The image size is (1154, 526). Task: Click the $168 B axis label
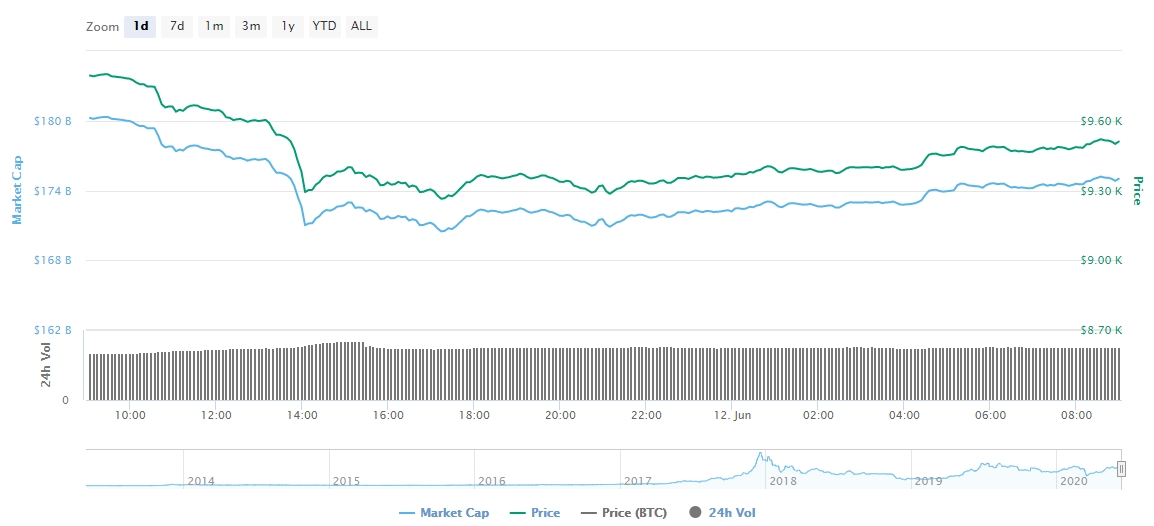pos(53,260)
